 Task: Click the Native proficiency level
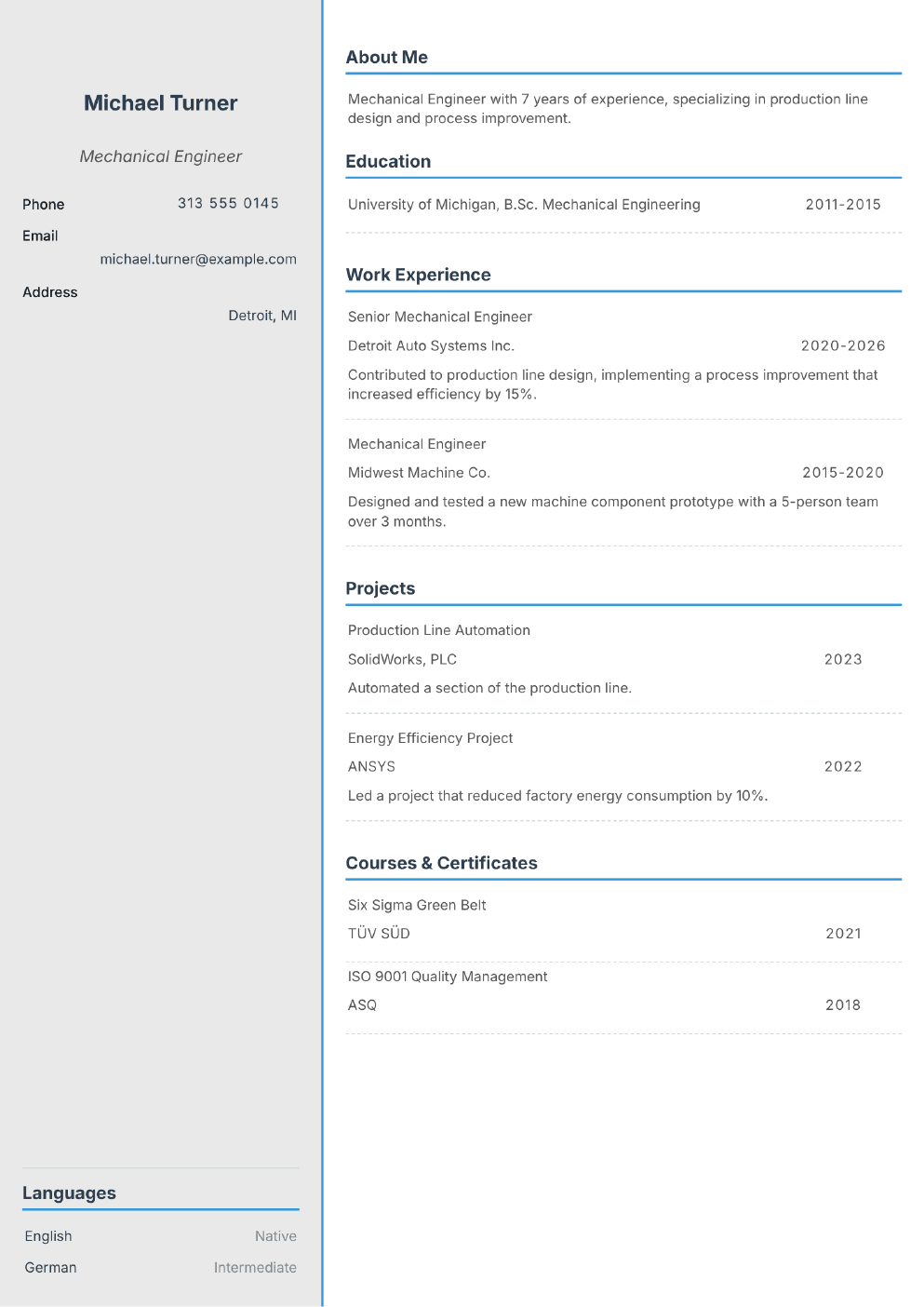(275, 1236)
